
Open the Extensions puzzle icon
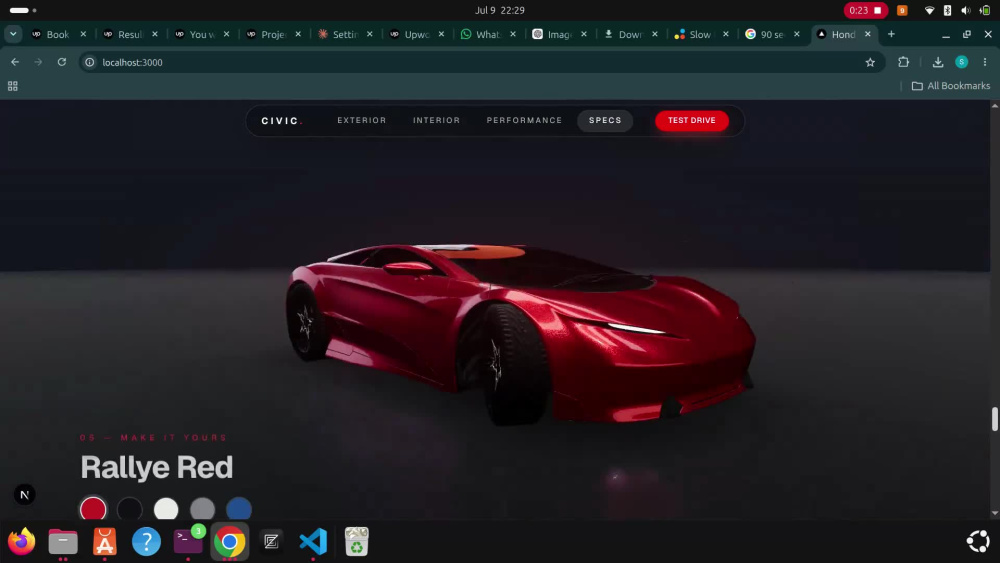coord(903,62)
